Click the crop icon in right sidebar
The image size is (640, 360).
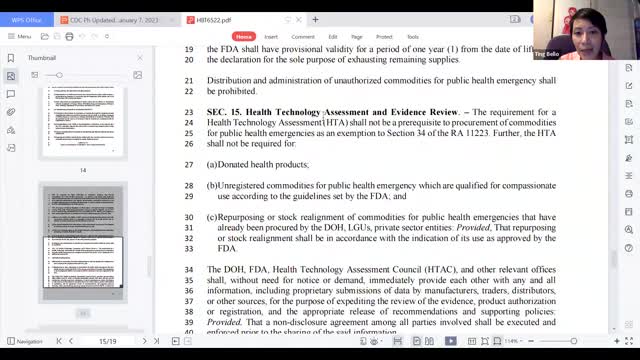click(x=629, y=140)
